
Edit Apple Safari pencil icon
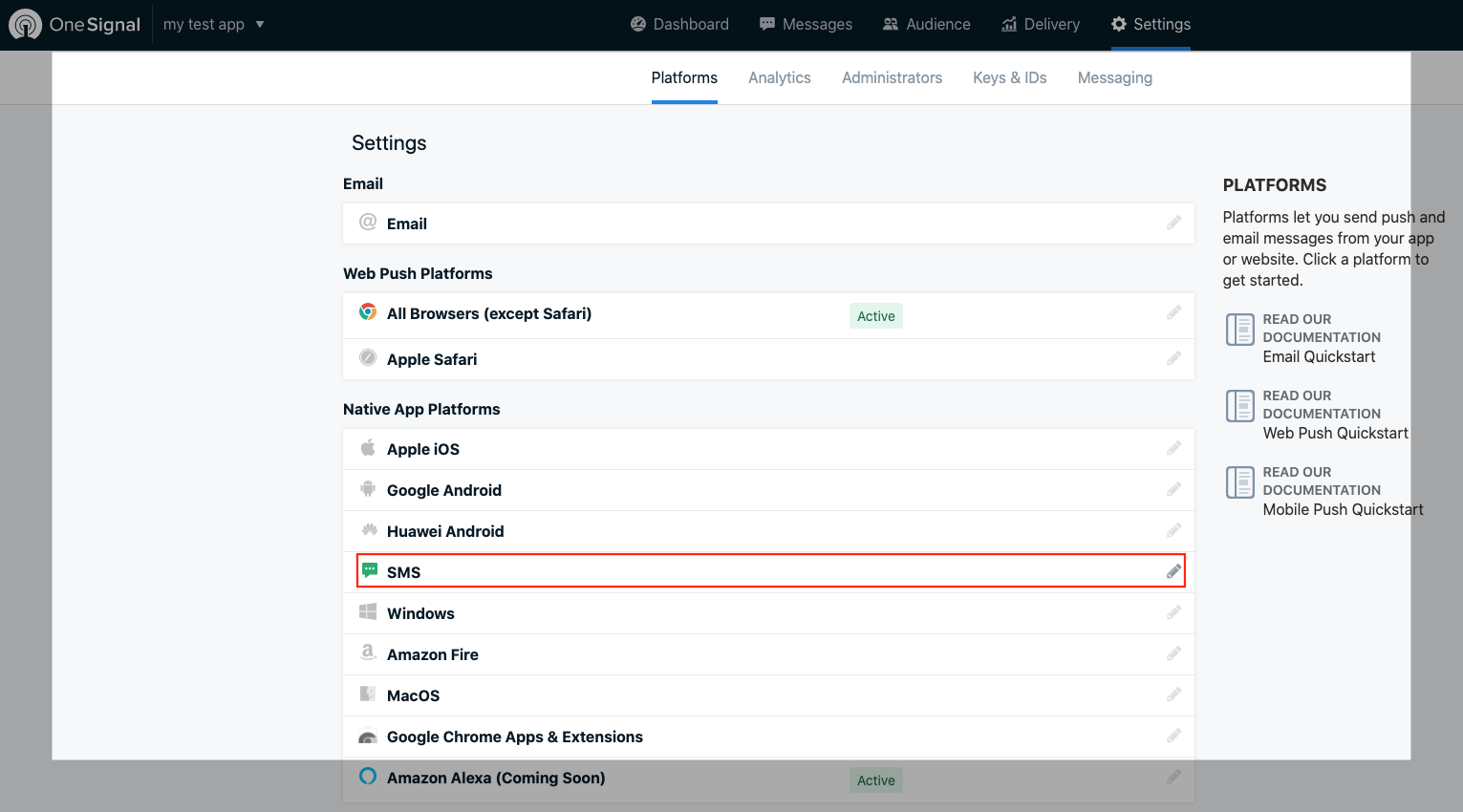click(x=1173, y=358)
